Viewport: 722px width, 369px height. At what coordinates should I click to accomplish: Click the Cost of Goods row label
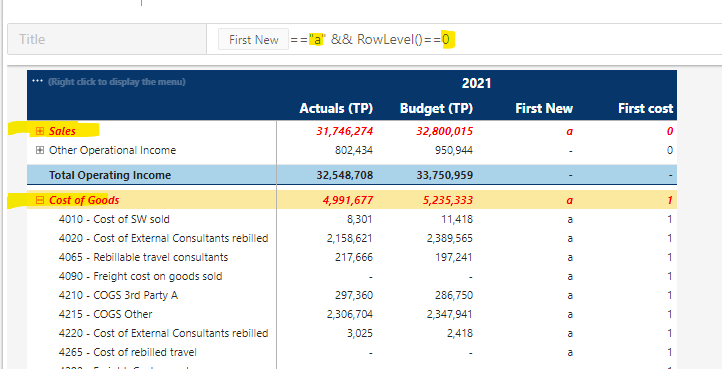click(84, 200)
